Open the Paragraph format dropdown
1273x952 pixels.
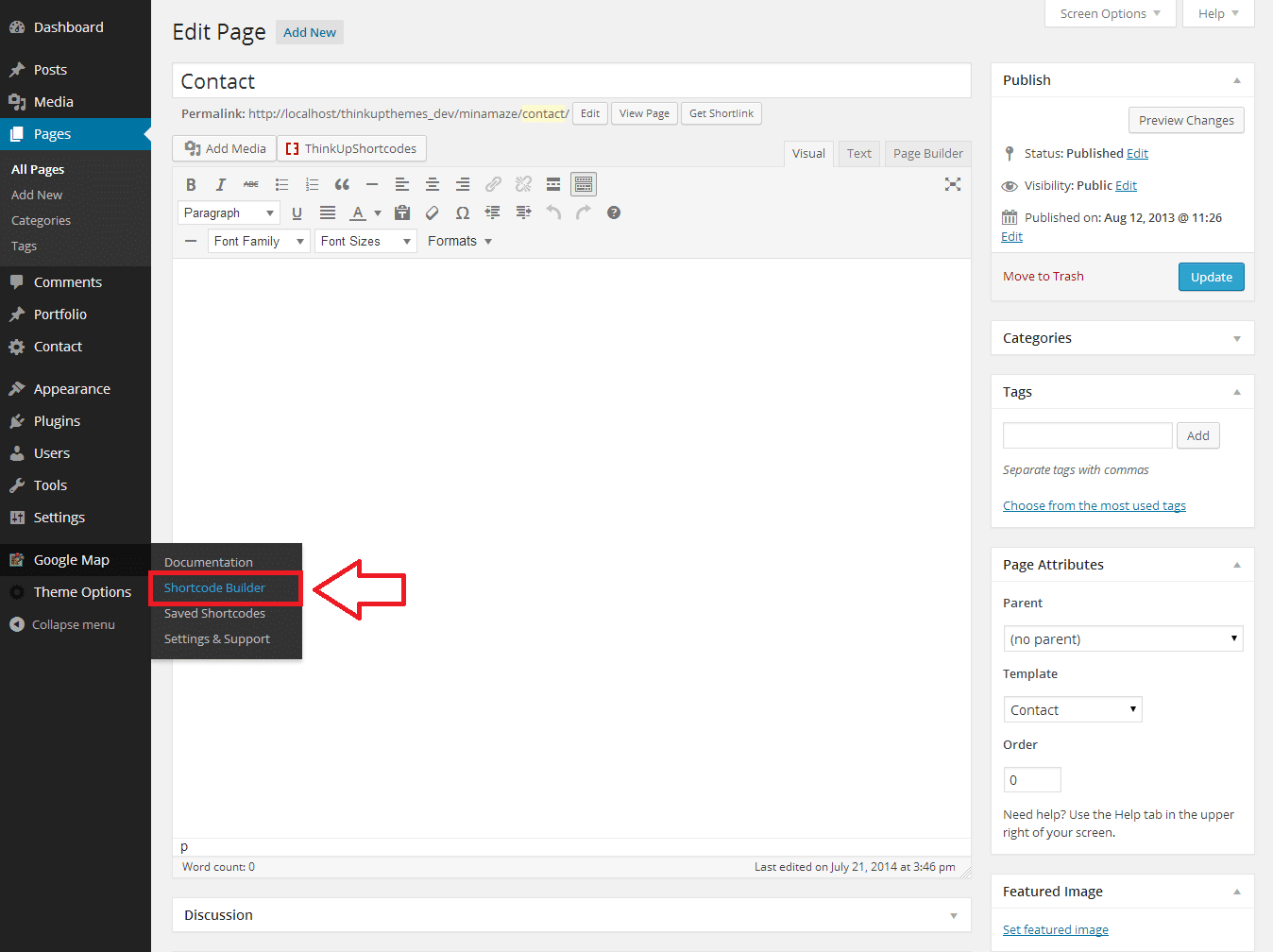229,213
